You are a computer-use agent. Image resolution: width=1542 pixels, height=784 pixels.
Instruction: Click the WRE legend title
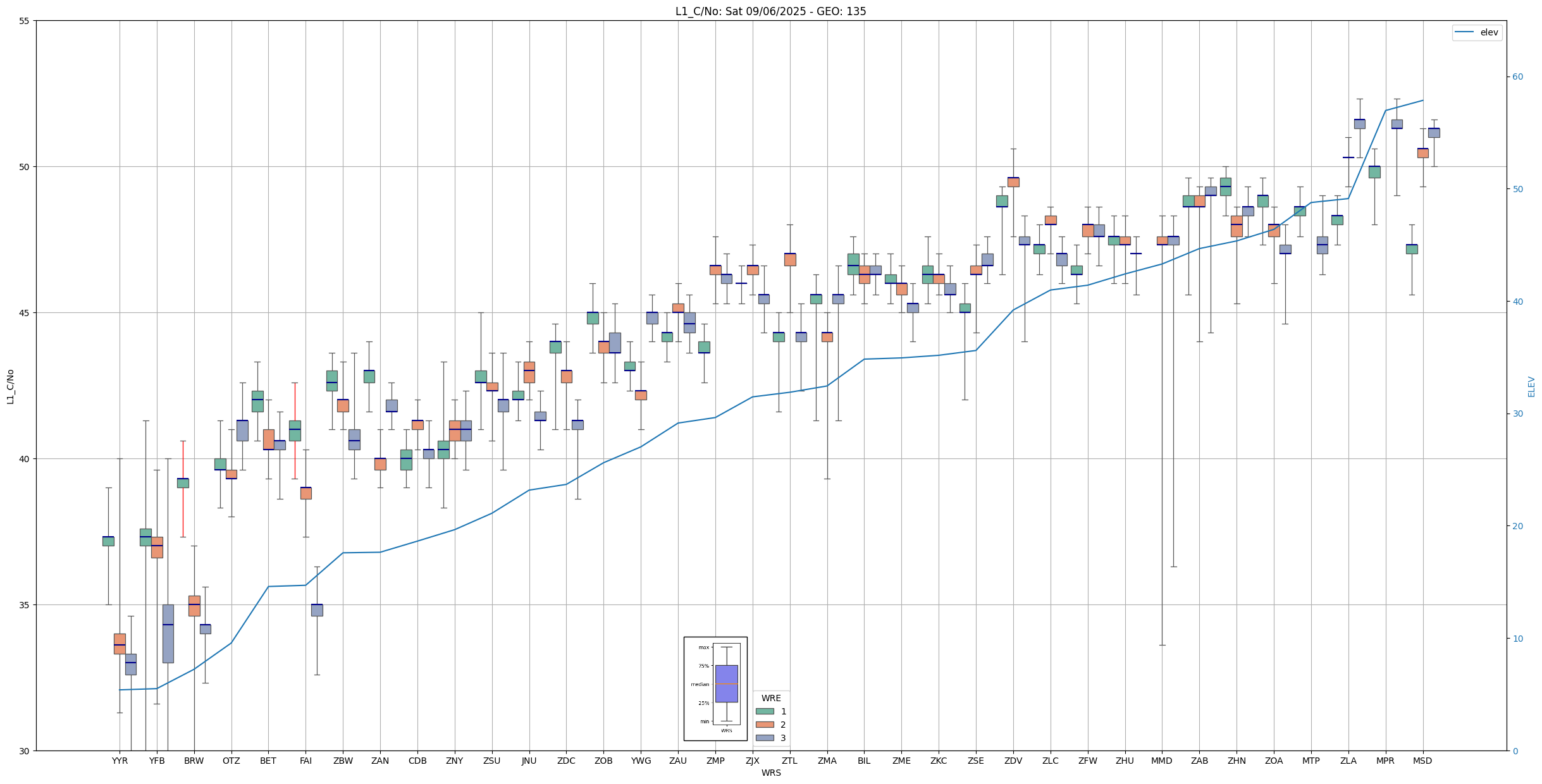click(x=771, y=698)
